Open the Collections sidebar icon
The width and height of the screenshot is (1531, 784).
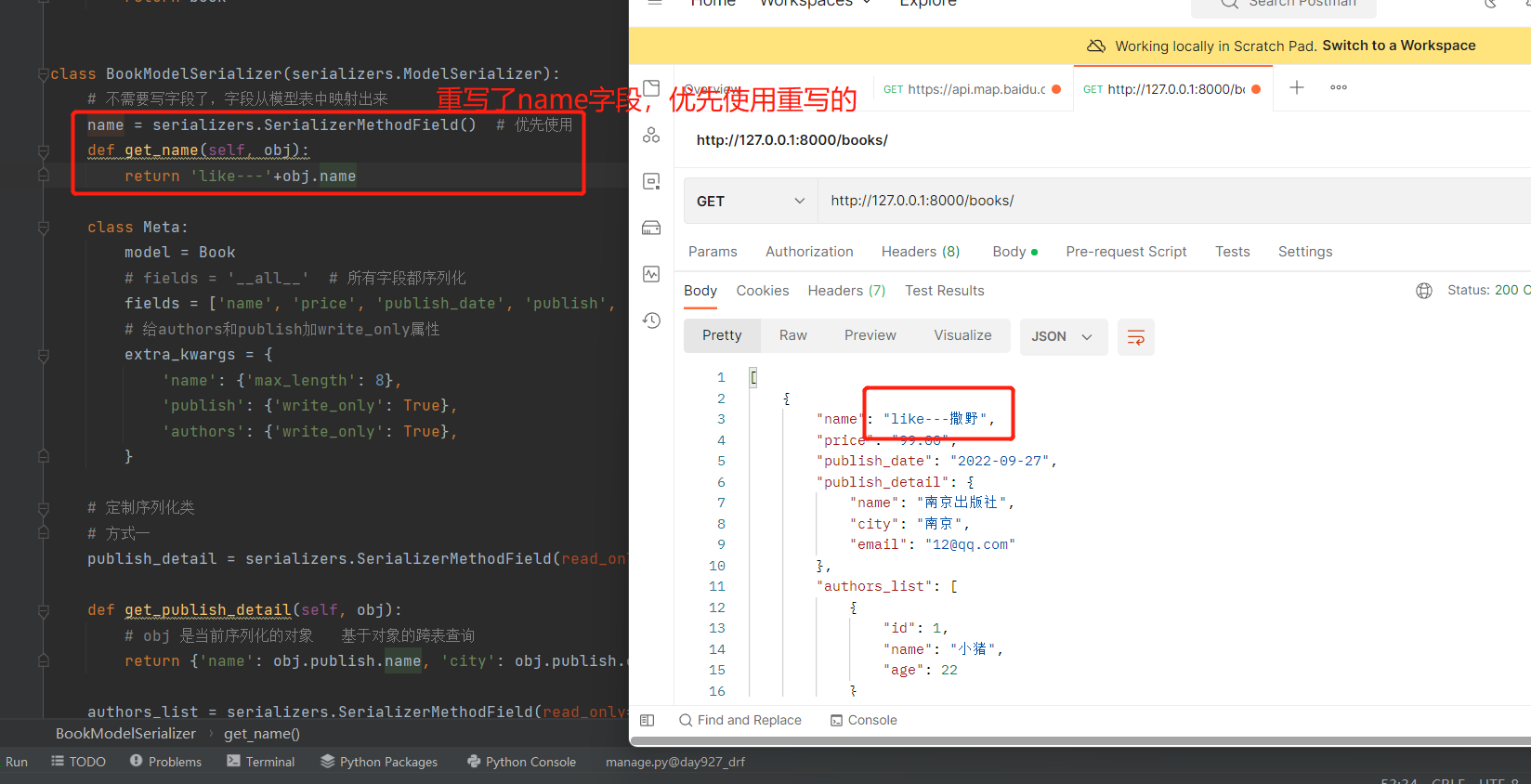tap(651, 88)
